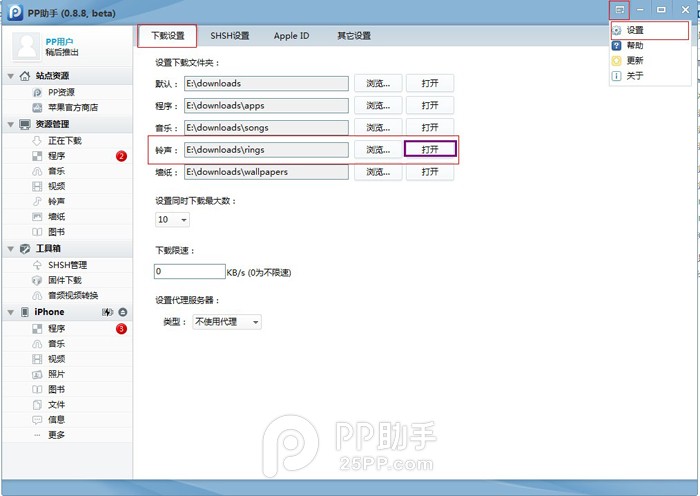Viewport: 700px width, 496px height.
Task: Click the red badge 2 beside 程序
Action: click(121, 156)
